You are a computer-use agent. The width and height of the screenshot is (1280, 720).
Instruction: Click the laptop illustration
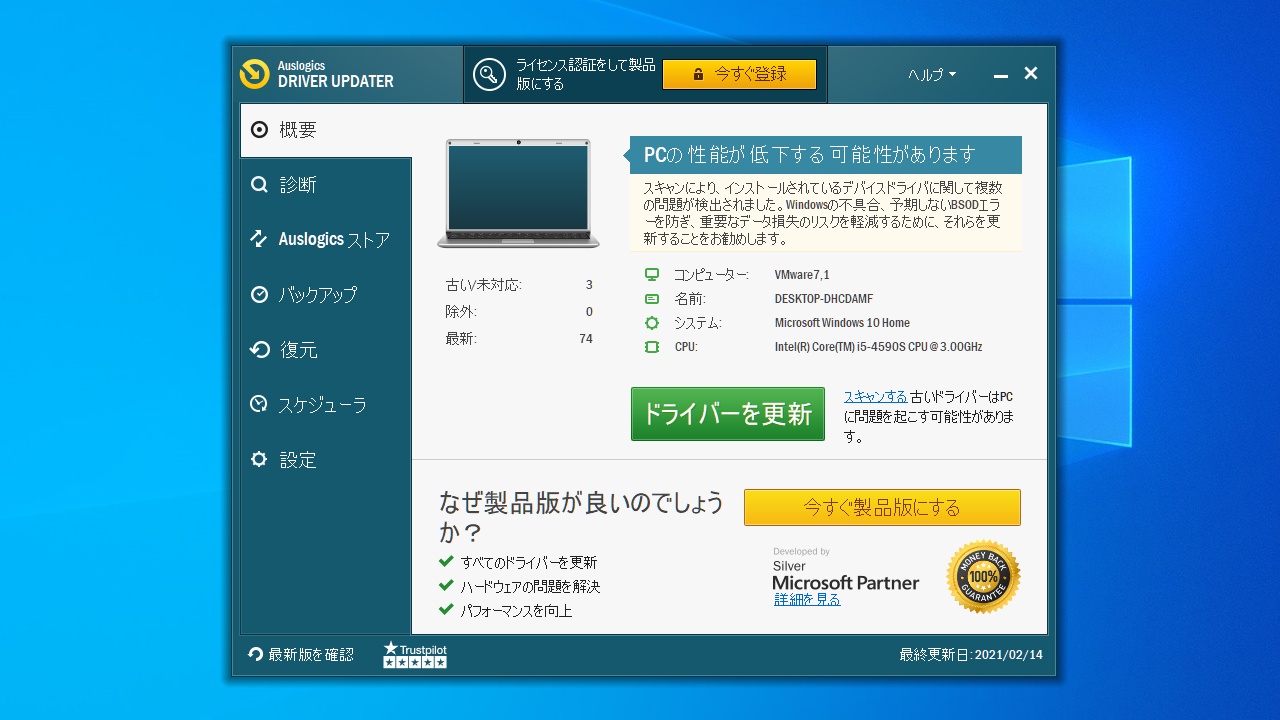coord(518,193)
